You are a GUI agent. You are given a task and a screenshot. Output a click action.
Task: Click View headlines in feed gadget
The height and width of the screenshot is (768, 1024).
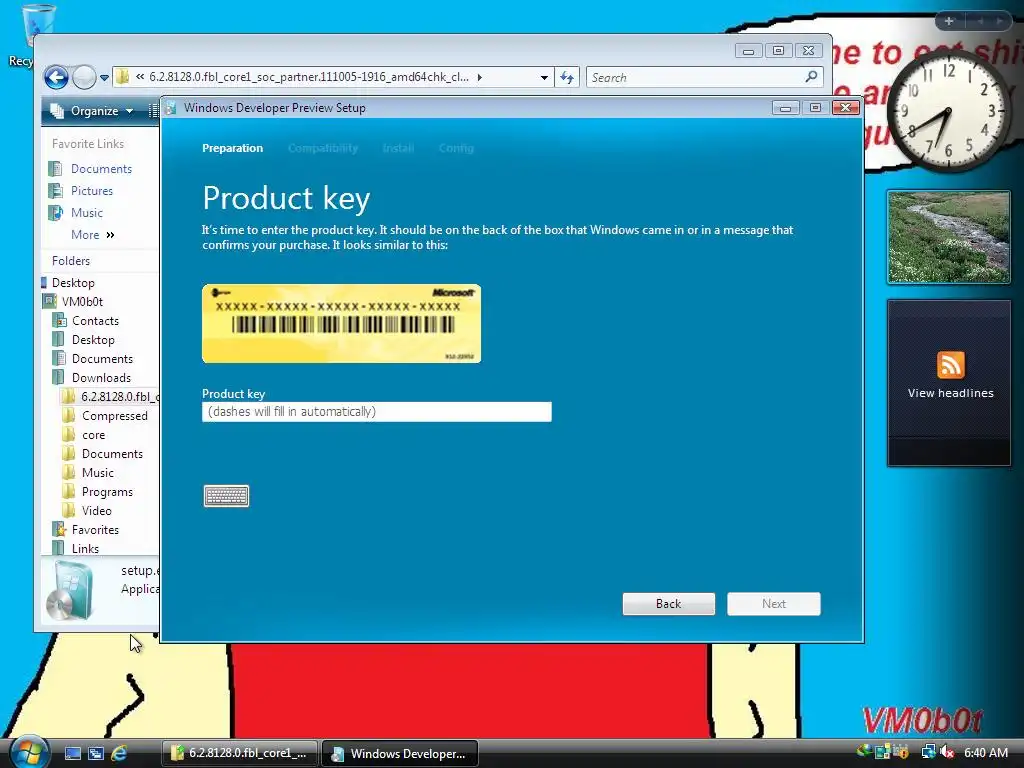pos(950,393)
